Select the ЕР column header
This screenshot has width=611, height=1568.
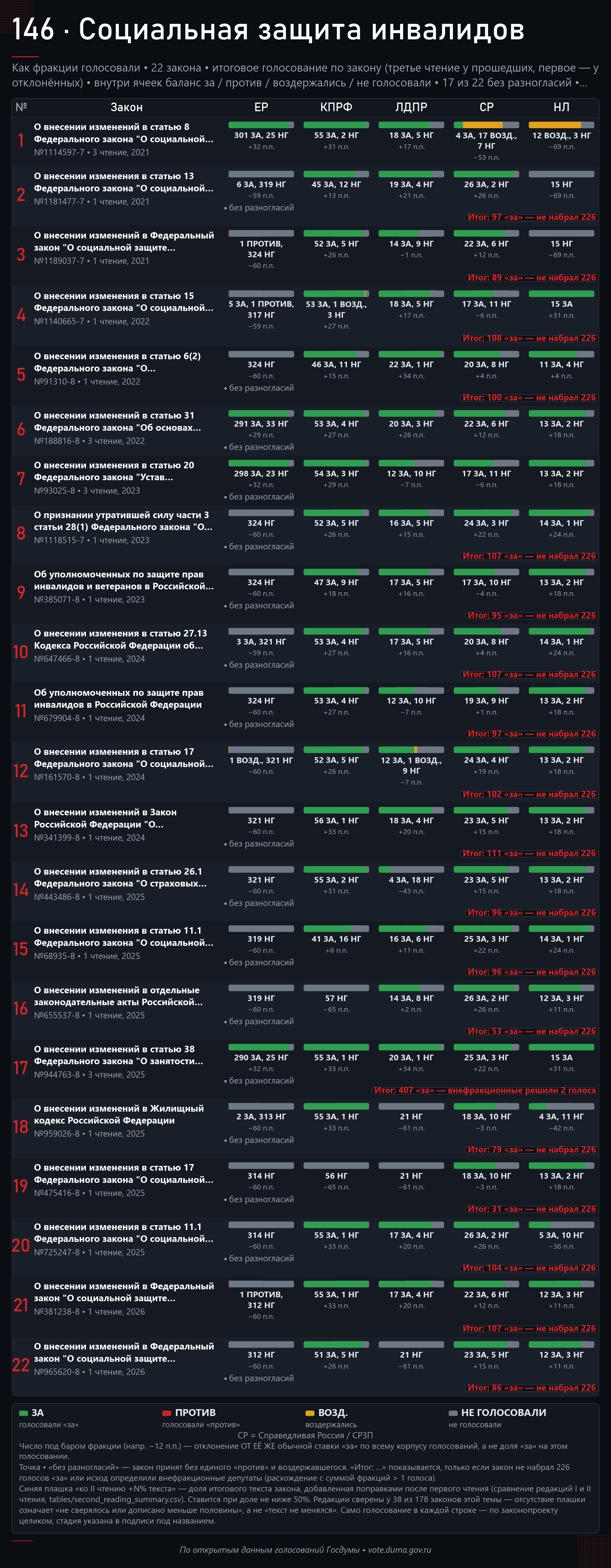tap(261, 107)
